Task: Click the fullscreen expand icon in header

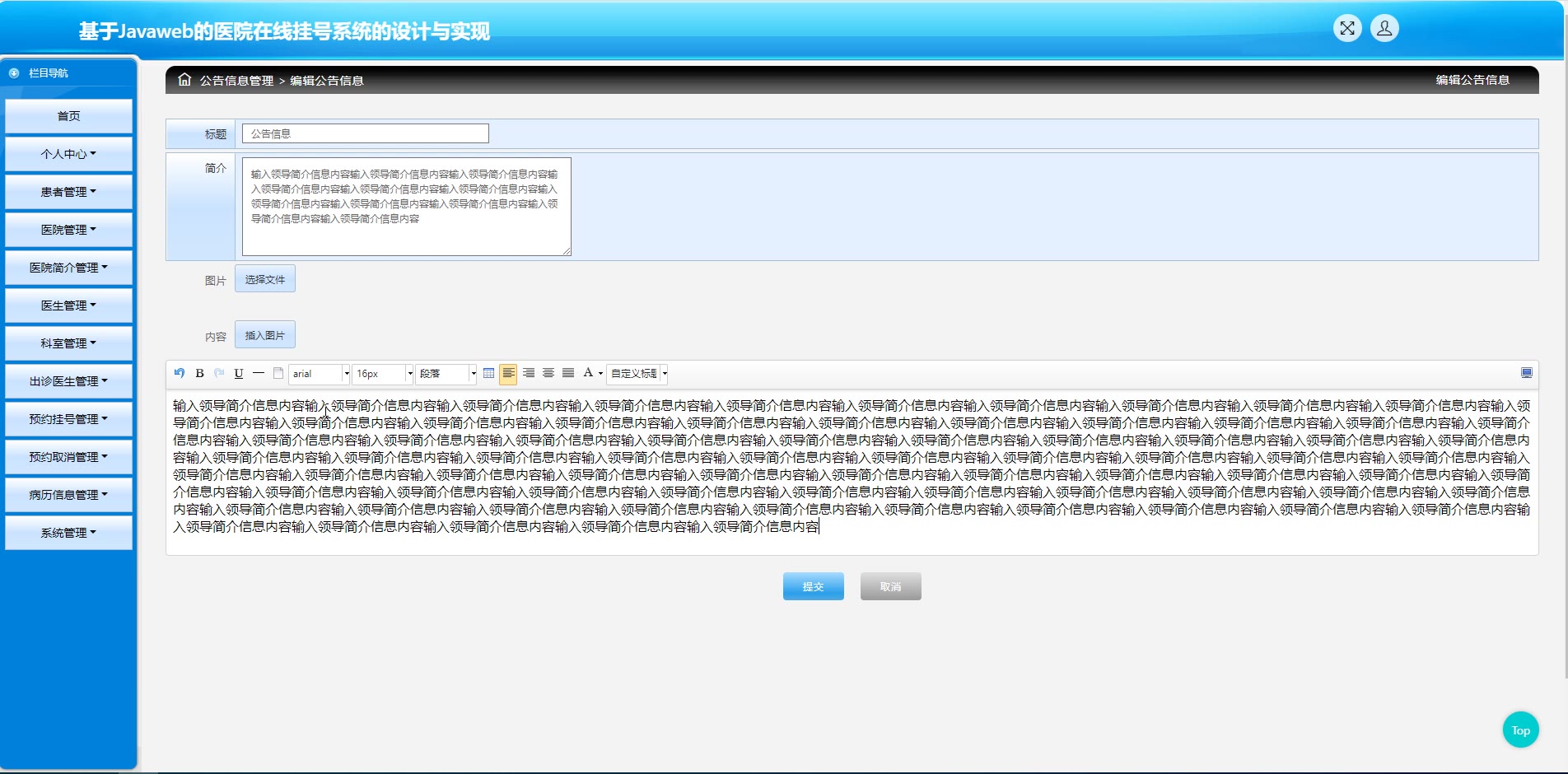Action: pyautogui.click(x=1347, y=29)
